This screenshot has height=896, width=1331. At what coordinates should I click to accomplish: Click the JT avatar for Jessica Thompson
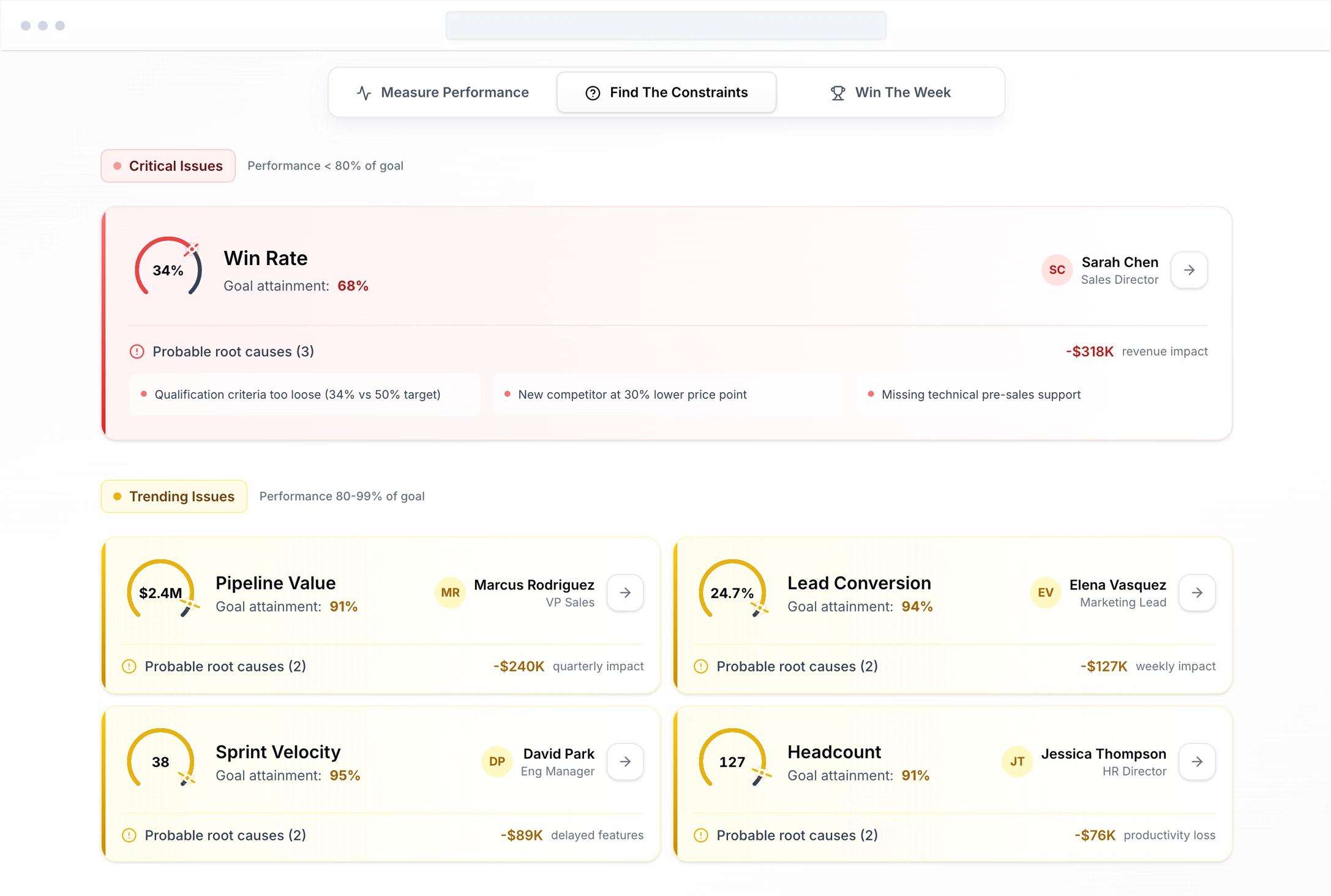coord(1017,761)
